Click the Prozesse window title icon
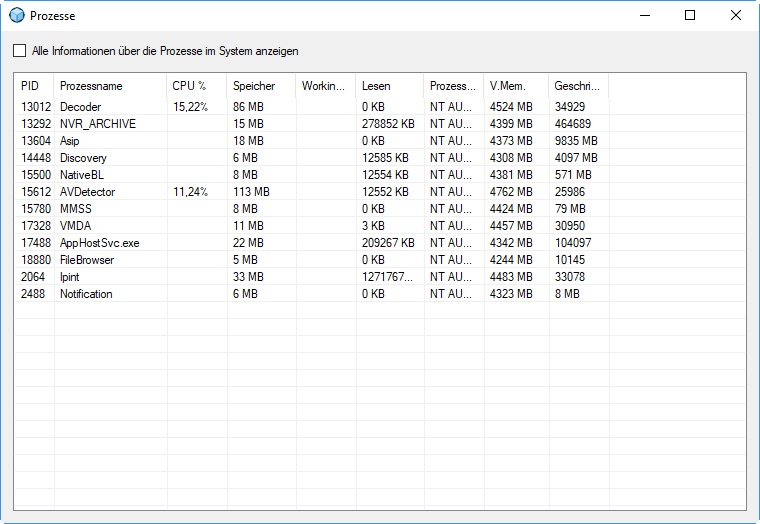This screenshot has width=760, height=524. pyautogui.click(x=16, y=16)
